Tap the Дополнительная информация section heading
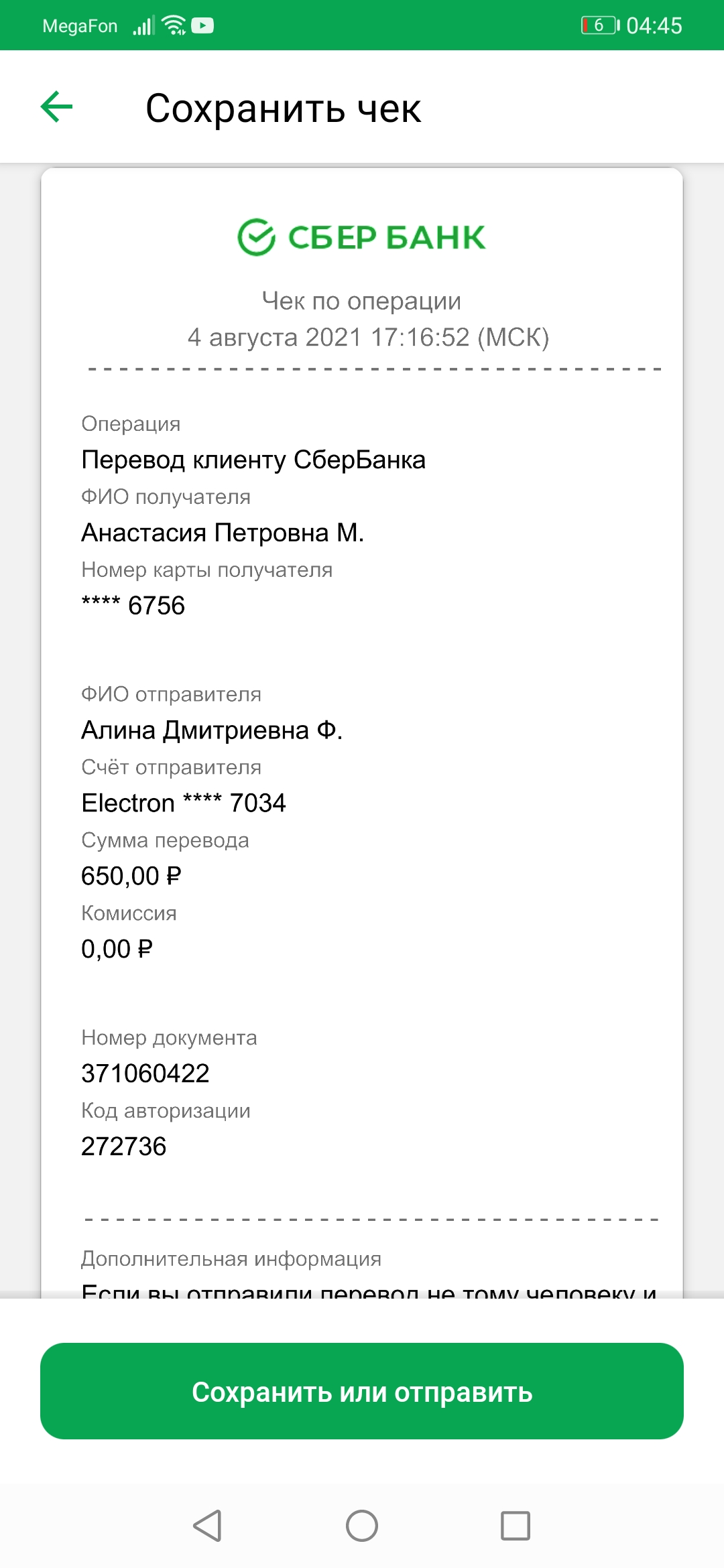 coord(231,1259)
